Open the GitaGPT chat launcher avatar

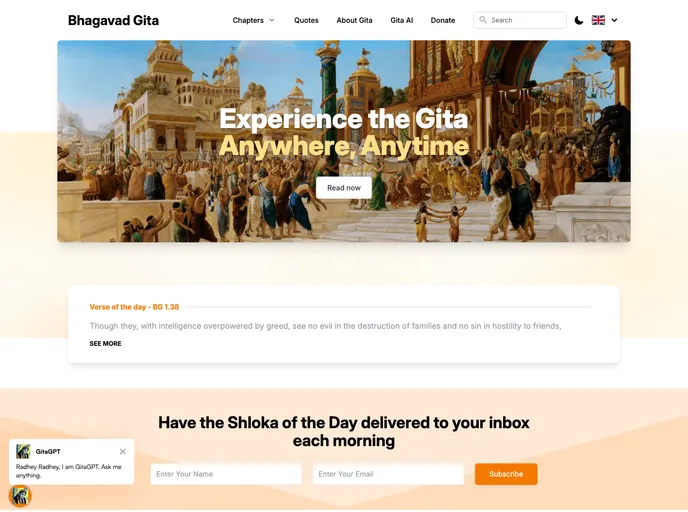pyautogui.click(x=20, y=497)
